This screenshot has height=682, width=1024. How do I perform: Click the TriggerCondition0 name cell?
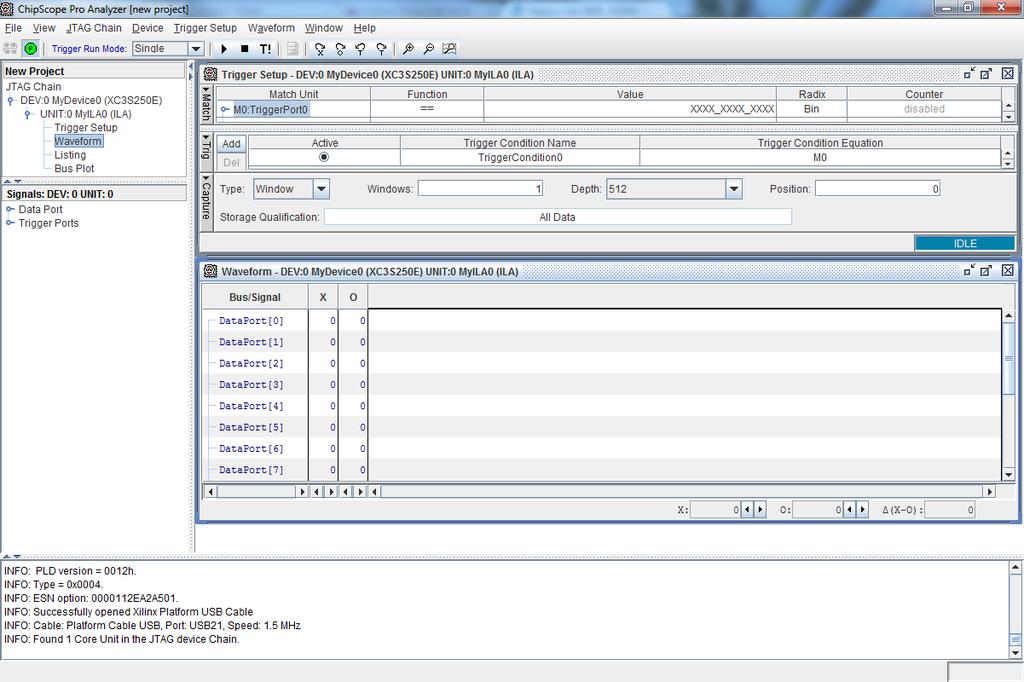tap(520, 157)
